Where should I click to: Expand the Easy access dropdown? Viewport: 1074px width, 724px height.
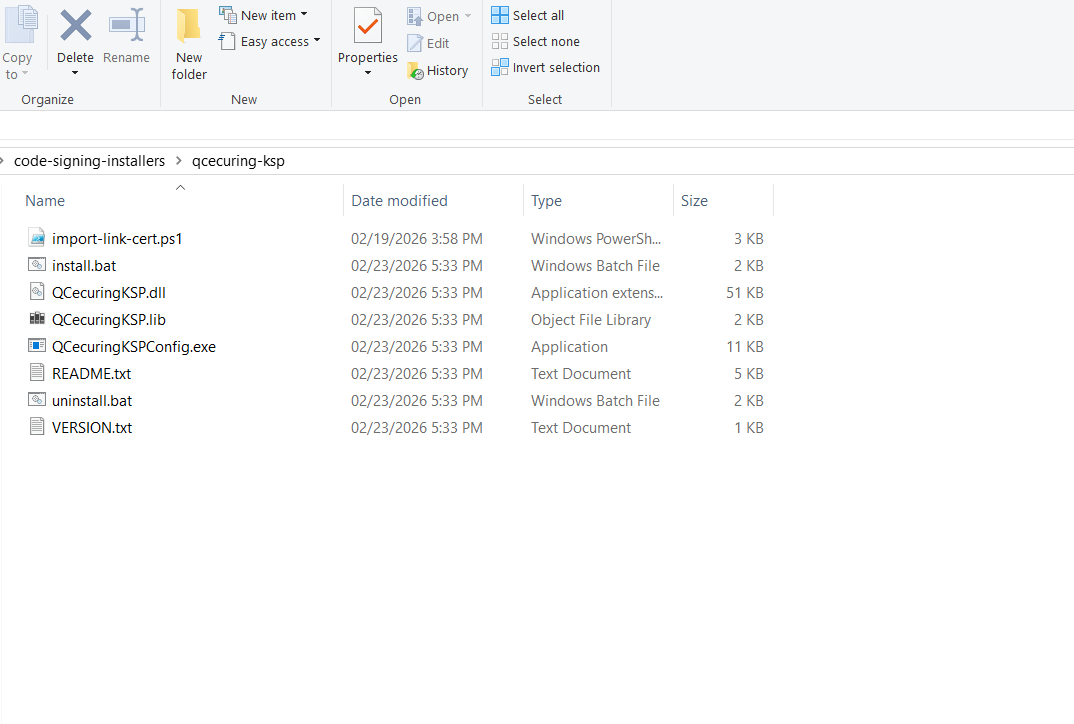click(317, 41)
